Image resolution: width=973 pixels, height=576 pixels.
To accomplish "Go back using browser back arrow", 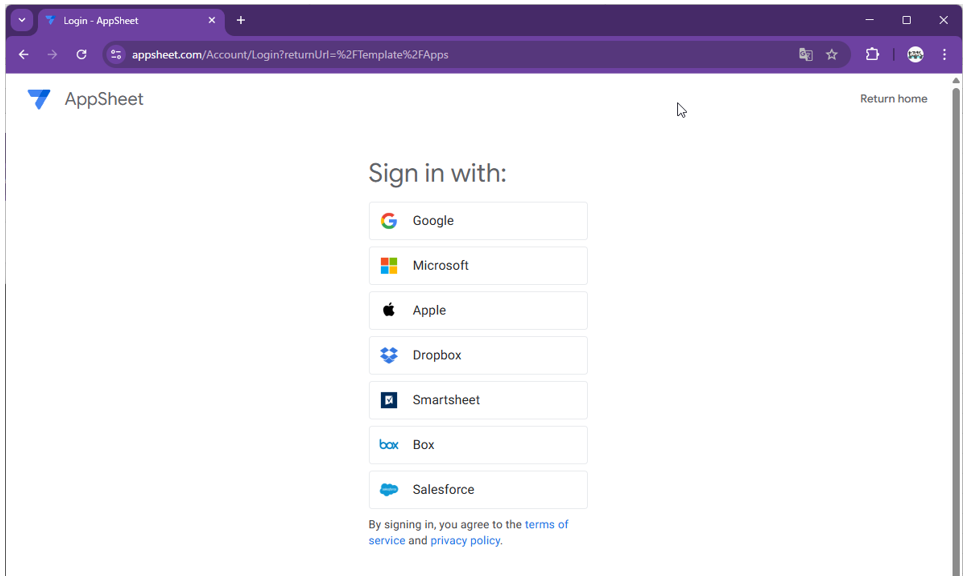I will pos(24,55).
